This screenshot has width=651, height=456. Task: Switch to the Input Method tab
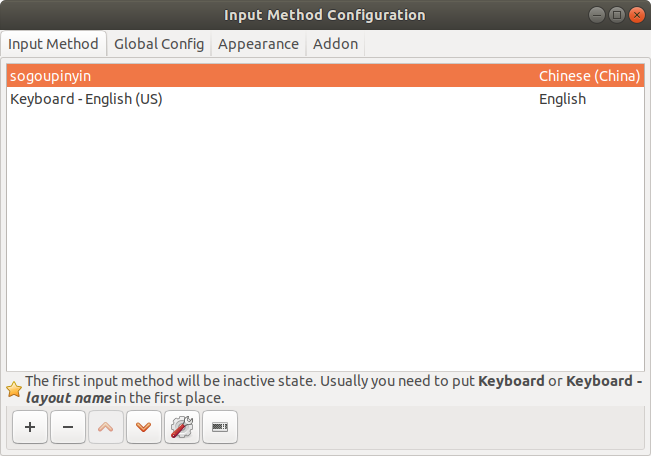click(x=53, y=44)
